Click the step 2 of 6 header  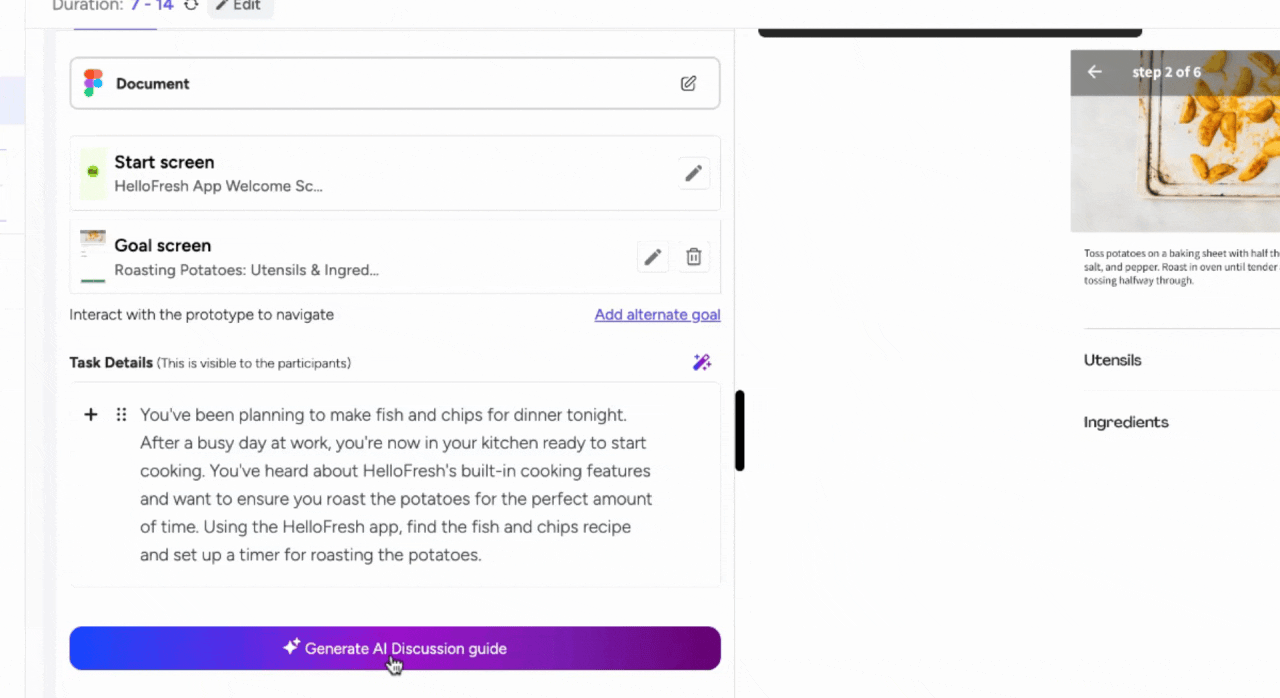[1166, 71]
